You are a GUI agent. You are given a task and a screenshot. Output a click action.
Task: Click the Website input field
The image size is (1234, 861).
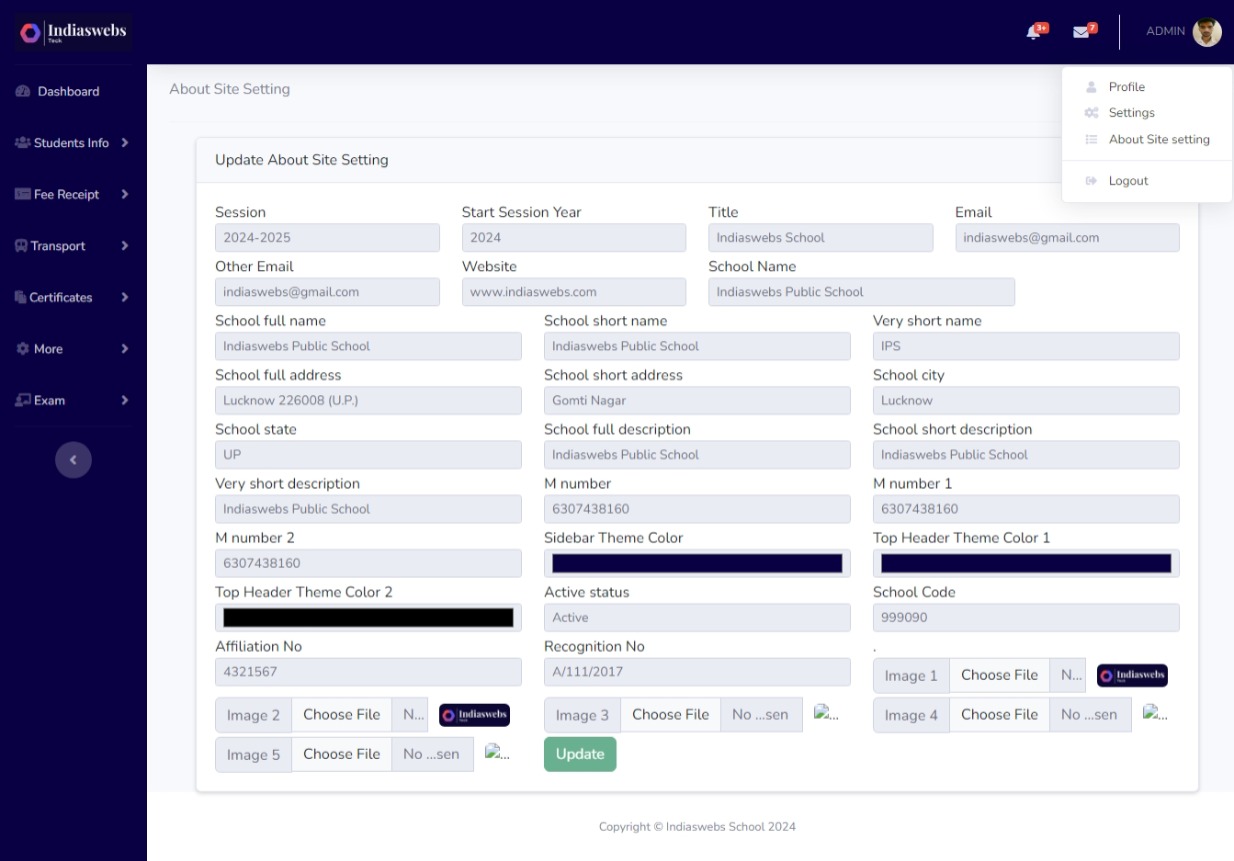coord(574,292)
